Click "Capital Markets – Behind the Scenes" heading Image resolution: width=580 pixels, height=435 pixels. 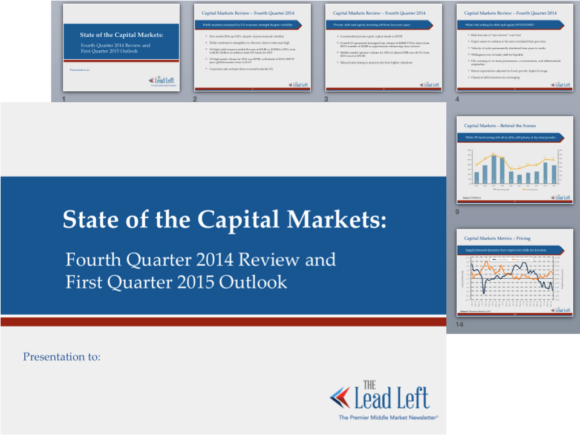(x=500, y=126)
